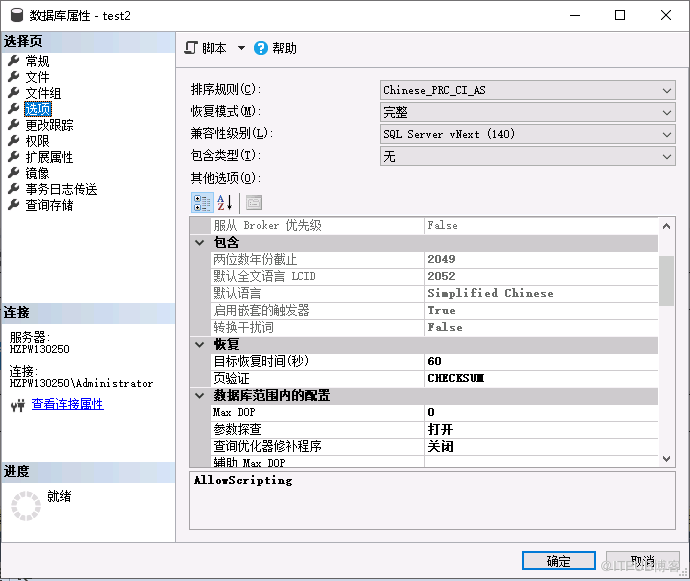
Task: Collapse the 数据库范围内的配置 section
Action: click(x=200, y=396)
